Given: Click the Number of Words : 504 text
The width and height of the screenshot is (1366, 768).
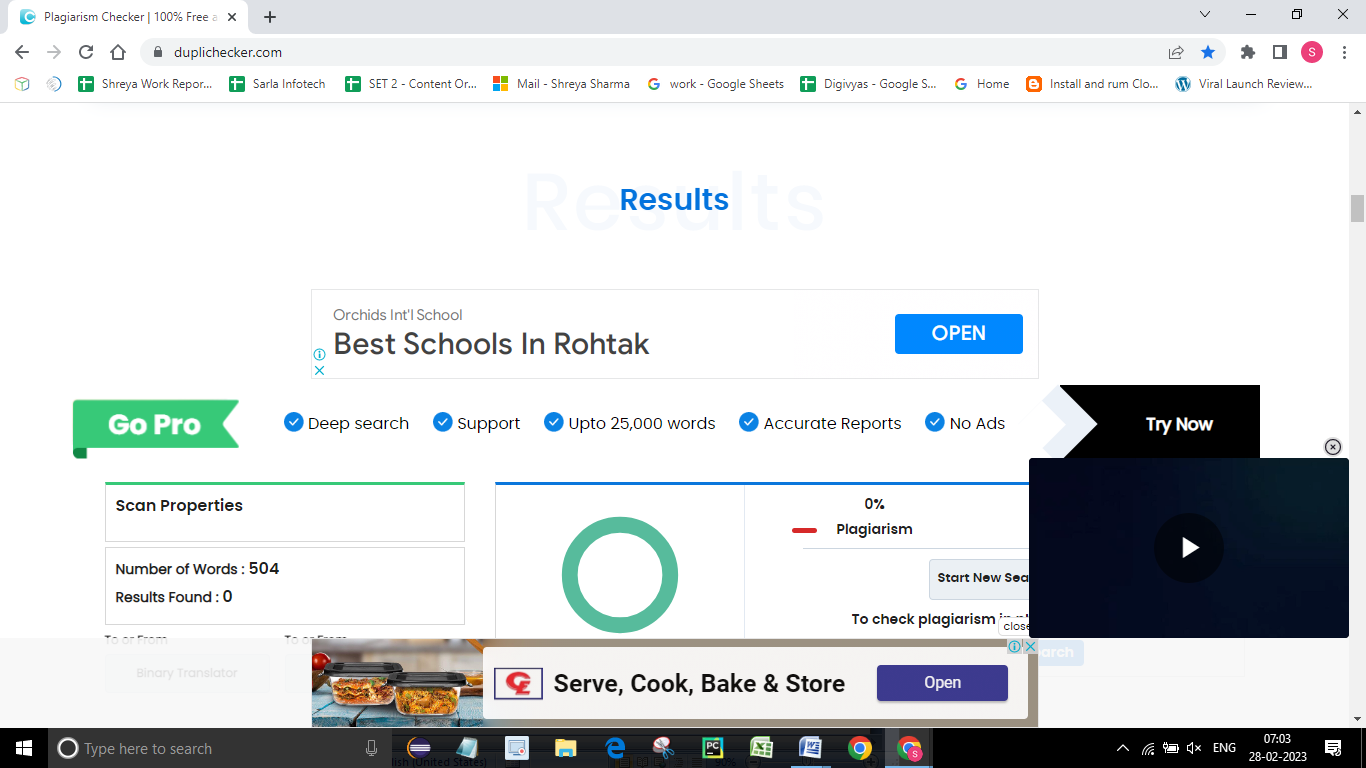Looking at the screenshot, I should (197, 569).
